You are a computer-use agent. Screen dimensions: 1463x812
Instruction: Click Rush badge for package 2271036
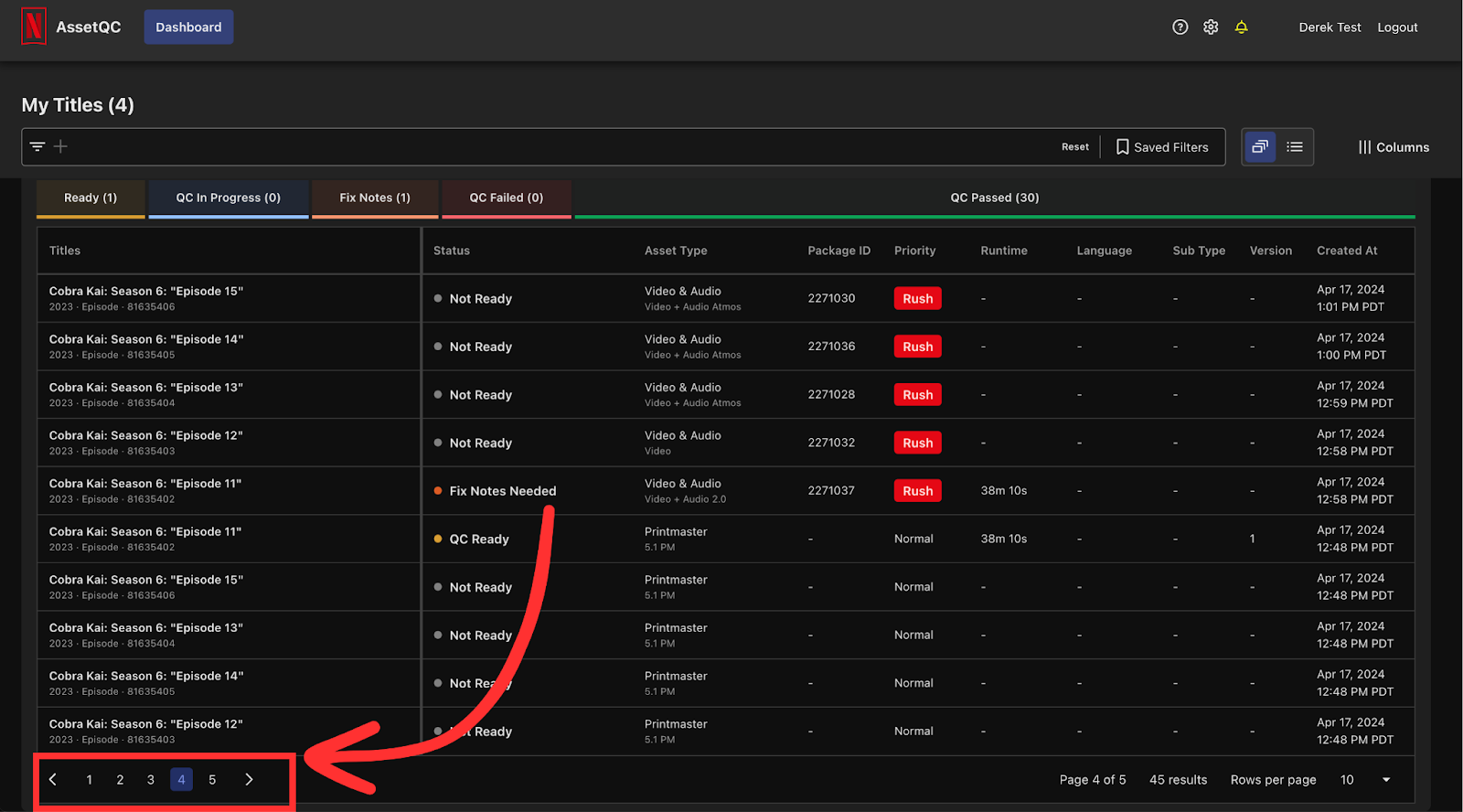pyautogui.click(x=918, y=347)
